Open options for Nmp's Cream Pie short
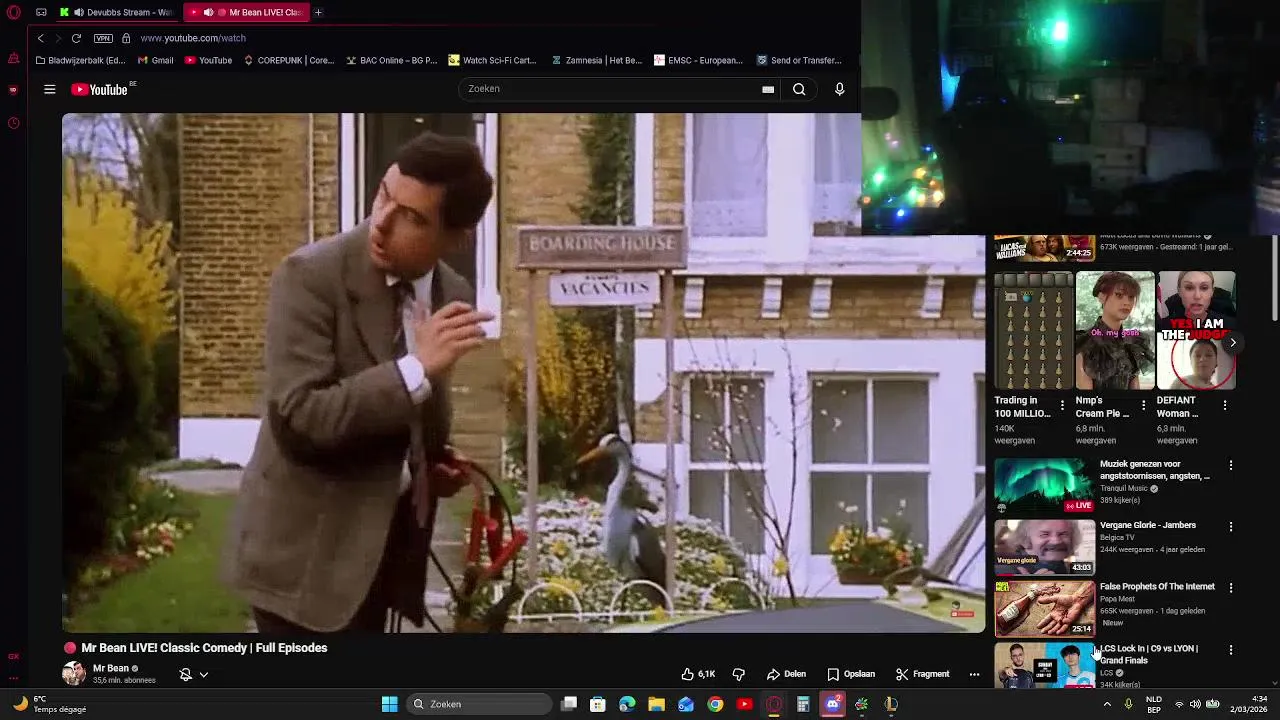Viewport: 1280px width, 720px height. (1143, 405)
